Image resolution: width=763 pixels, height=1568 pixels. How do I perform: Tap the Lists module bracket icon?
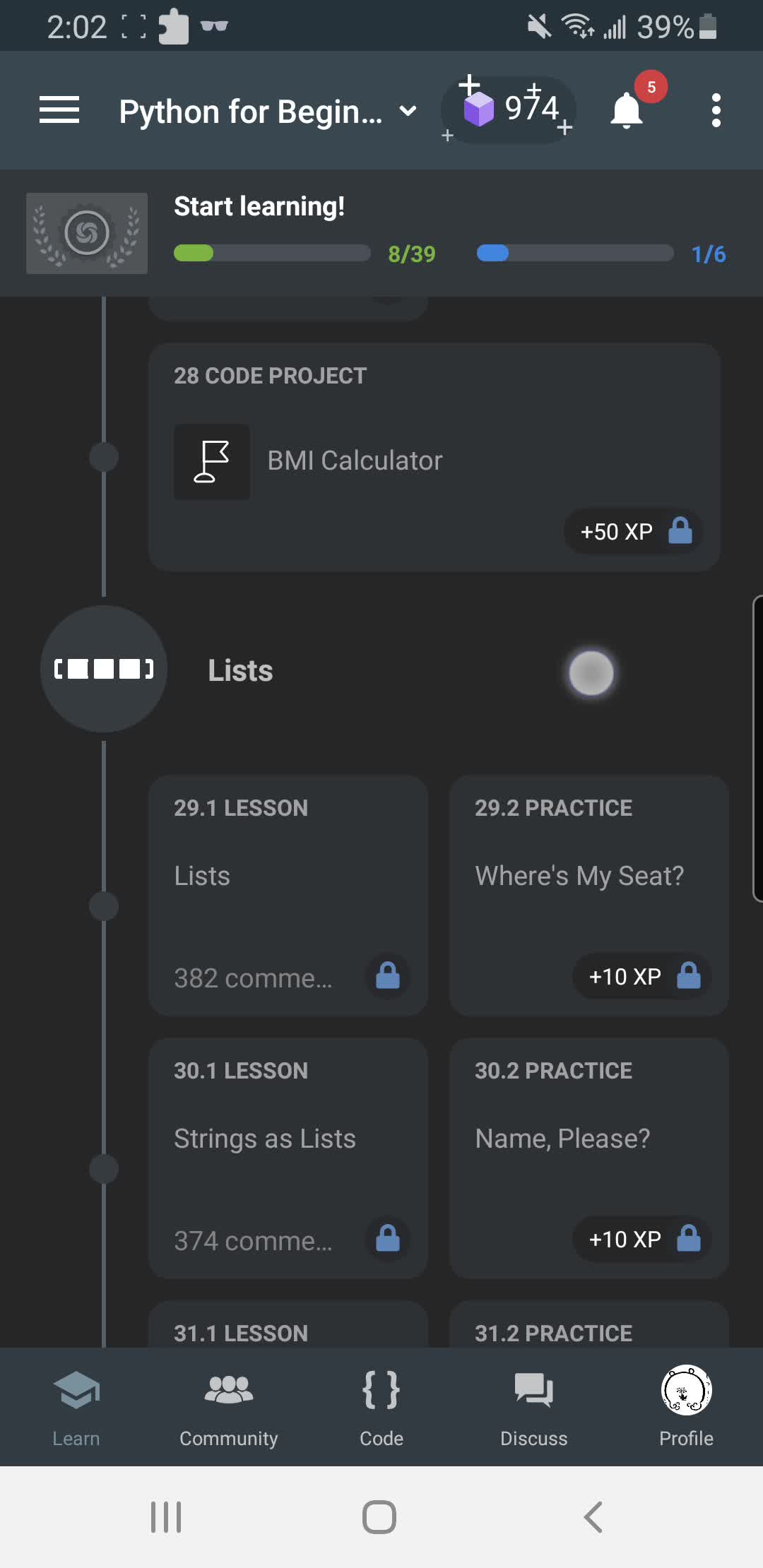click(104, 669)
